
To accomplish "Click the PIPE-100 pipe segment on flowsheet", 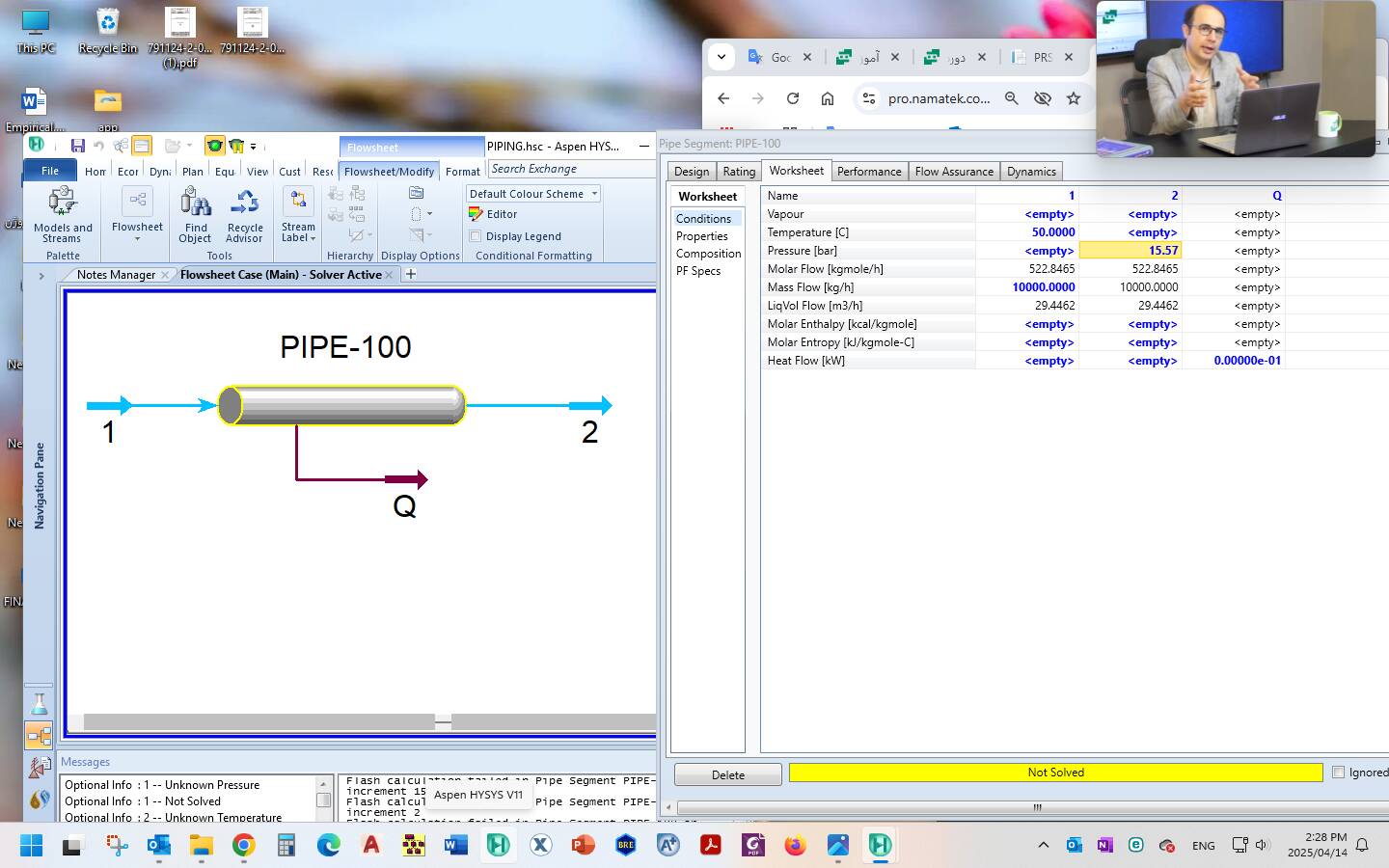I will coord(341,405).
